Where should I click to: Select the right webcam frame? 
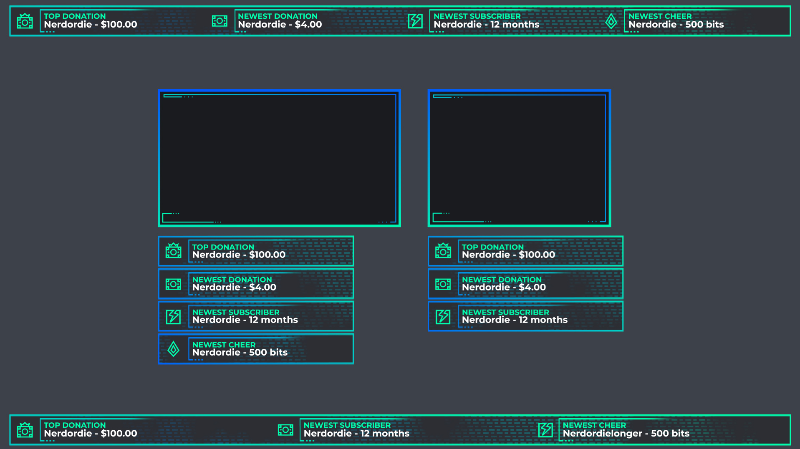coord(519,159)
